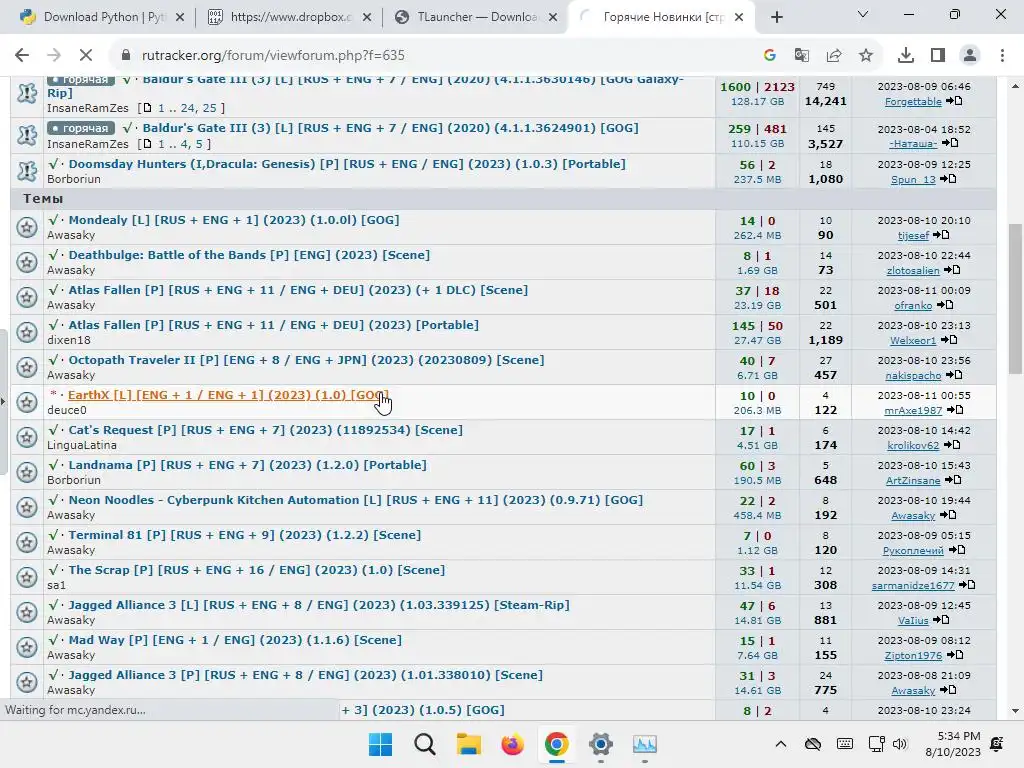This screenshot has width=1024, height=768.
Task: Open tab search dropdown arrow
Action: pyautogui.click(x=863, y=14)
